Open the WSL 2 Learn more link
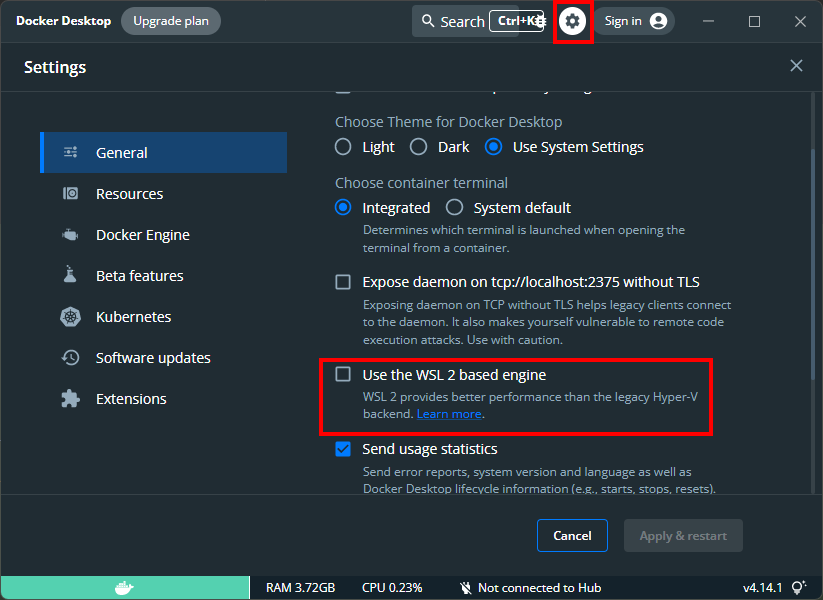The image size is (823, 600). point(449,414)
